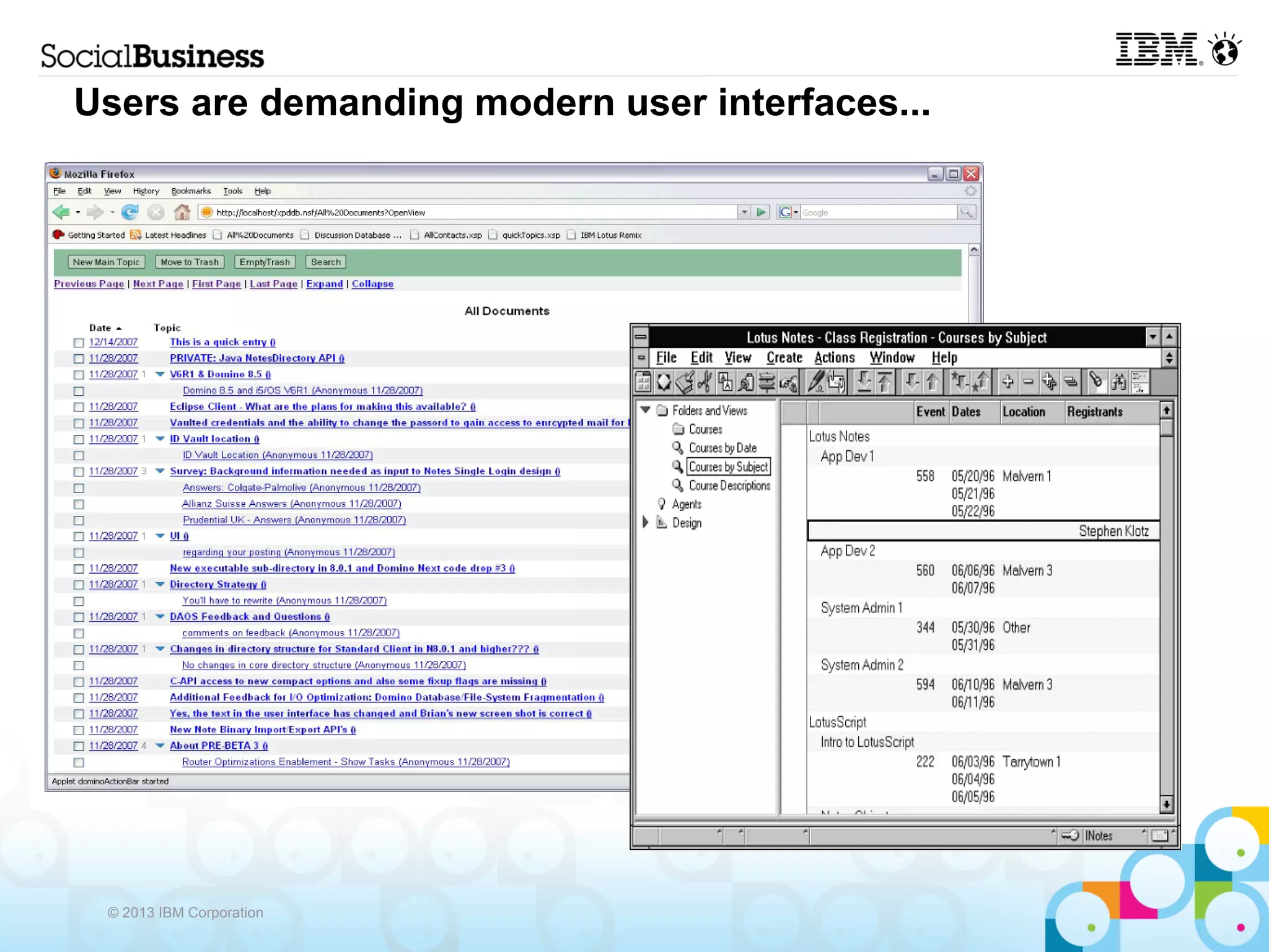Collapse the V6R1 & Domino 8.5 thread
1269x952 pixels.
pyautogui.click(x=160, y=374)
